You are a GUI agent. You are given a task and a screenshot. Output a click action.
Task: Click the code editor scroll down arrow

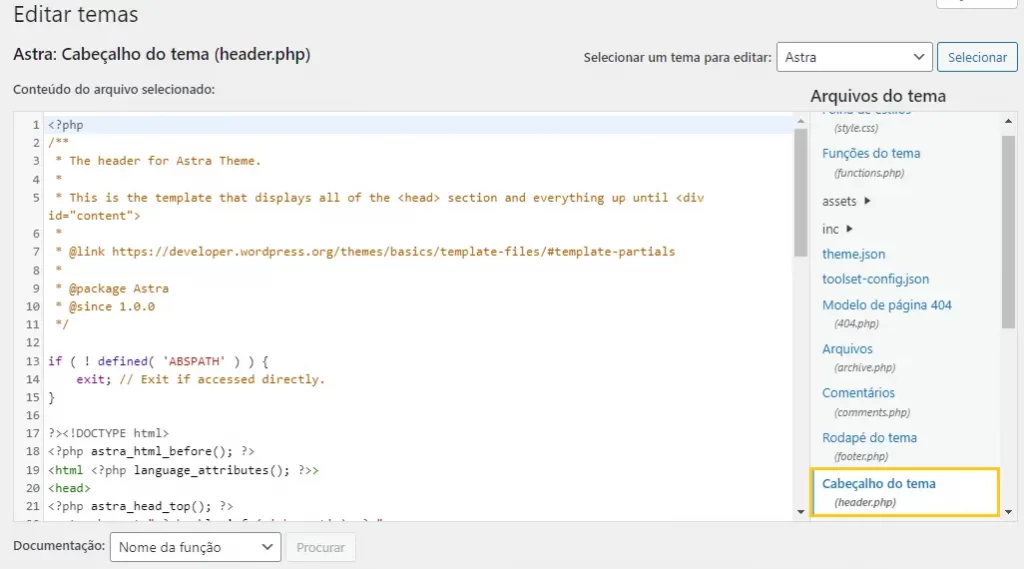801,512
